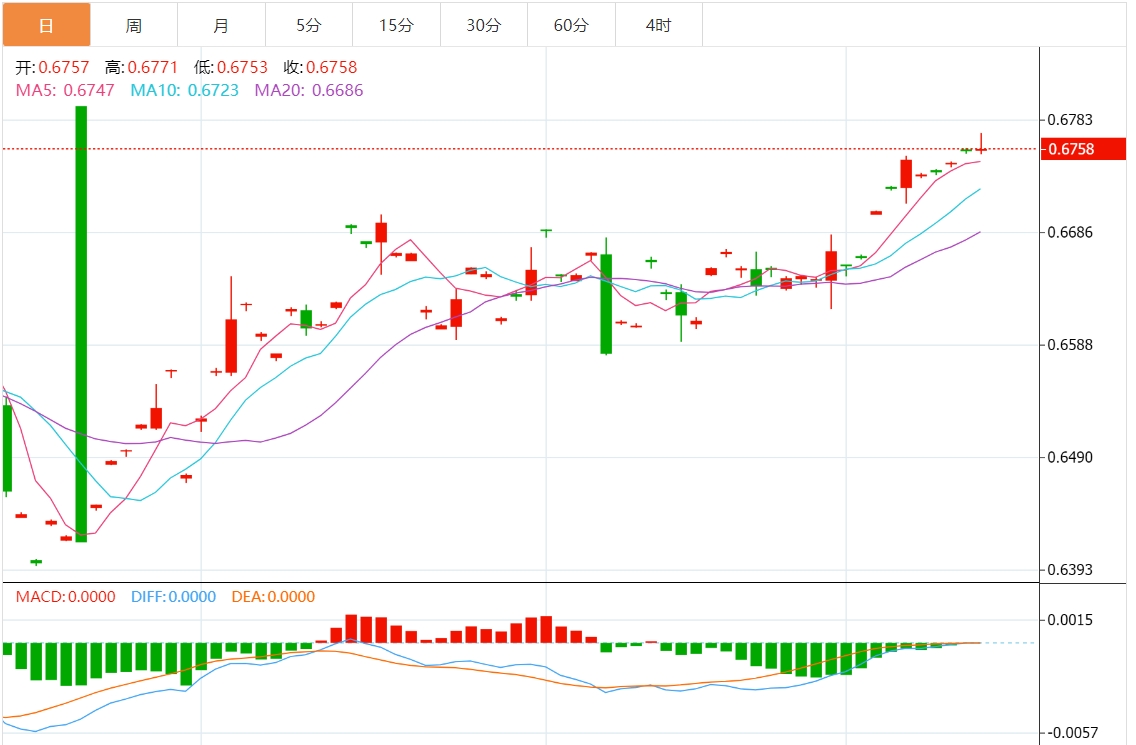1136x745 pixels.
Task: Click the 开:0.6757 open price value
Action: pos(52,67)
